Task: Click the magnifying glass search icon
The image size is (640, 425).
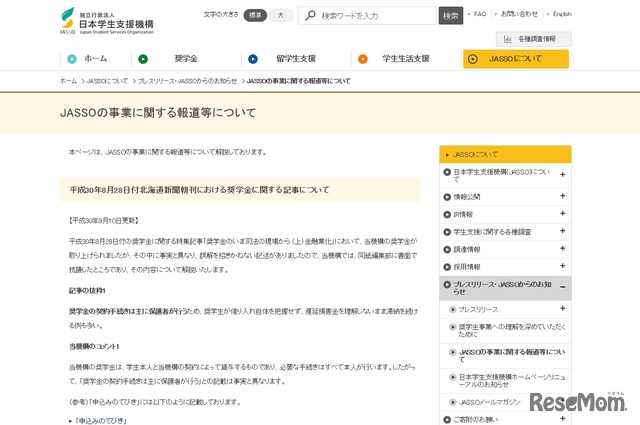Action: 310,16
